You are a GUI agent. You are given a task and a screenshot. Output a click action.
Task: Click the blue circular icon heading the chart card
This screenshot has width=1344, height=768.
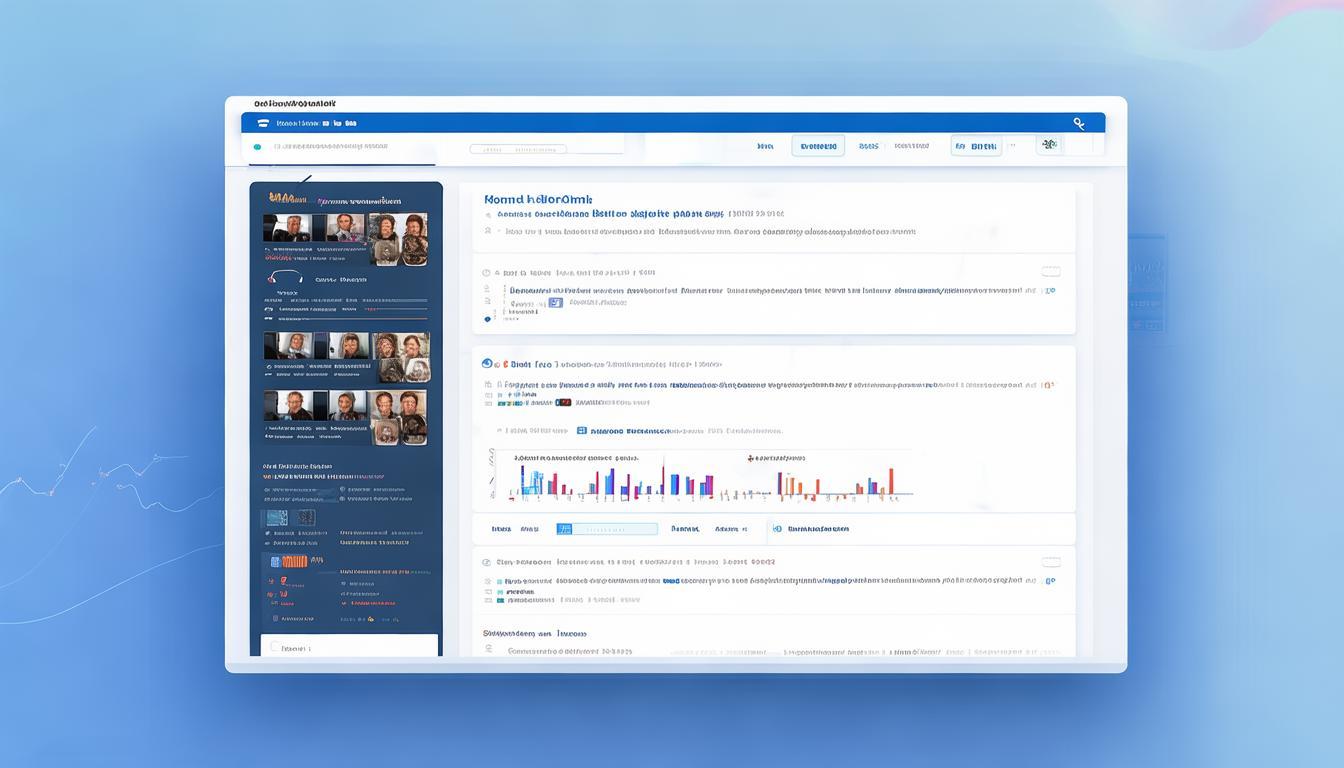pyautogui.click(x=487, y=364)
